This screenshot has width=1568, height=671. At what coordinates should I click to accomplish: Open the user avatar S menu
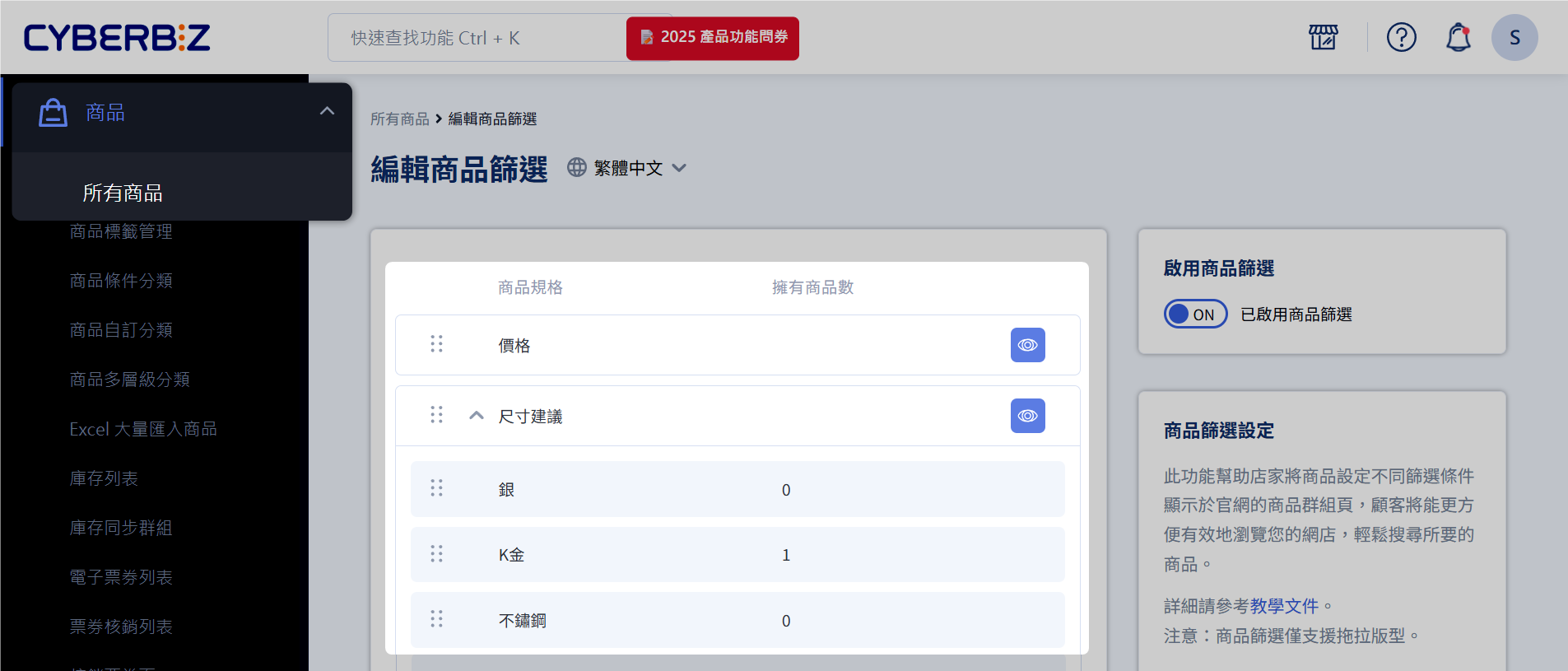click(1514, 37)
